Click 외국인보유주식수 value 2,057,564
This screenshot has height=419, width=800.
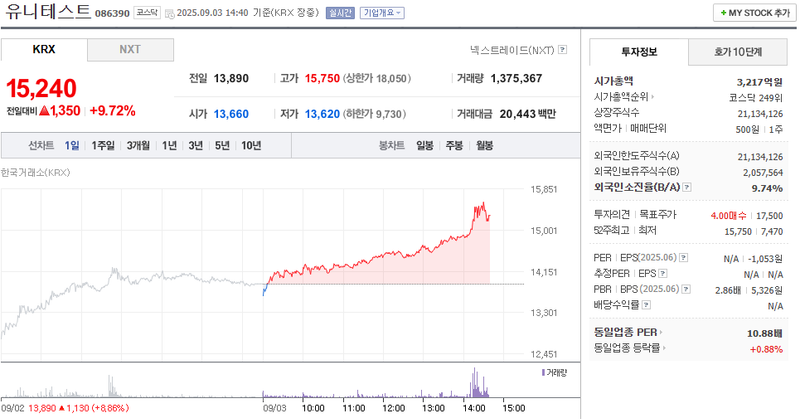[763, 172]
